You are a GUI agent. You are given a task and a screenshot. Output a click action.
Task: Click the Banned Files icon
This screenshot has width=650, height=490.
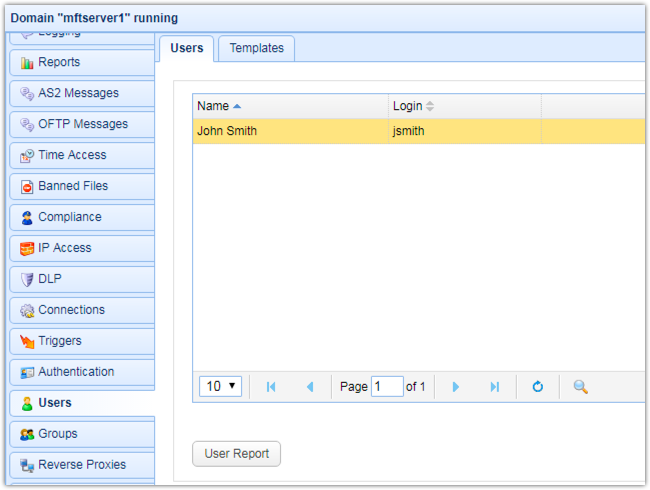27,187
